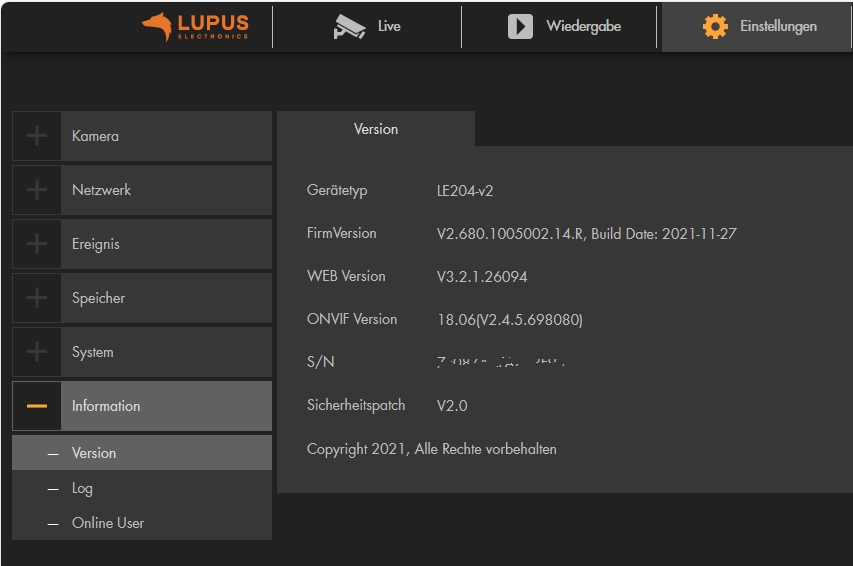Open the Netzwerk settings menu
The width and height of the screenshot is (853, 566).
[x=102, y=190]
